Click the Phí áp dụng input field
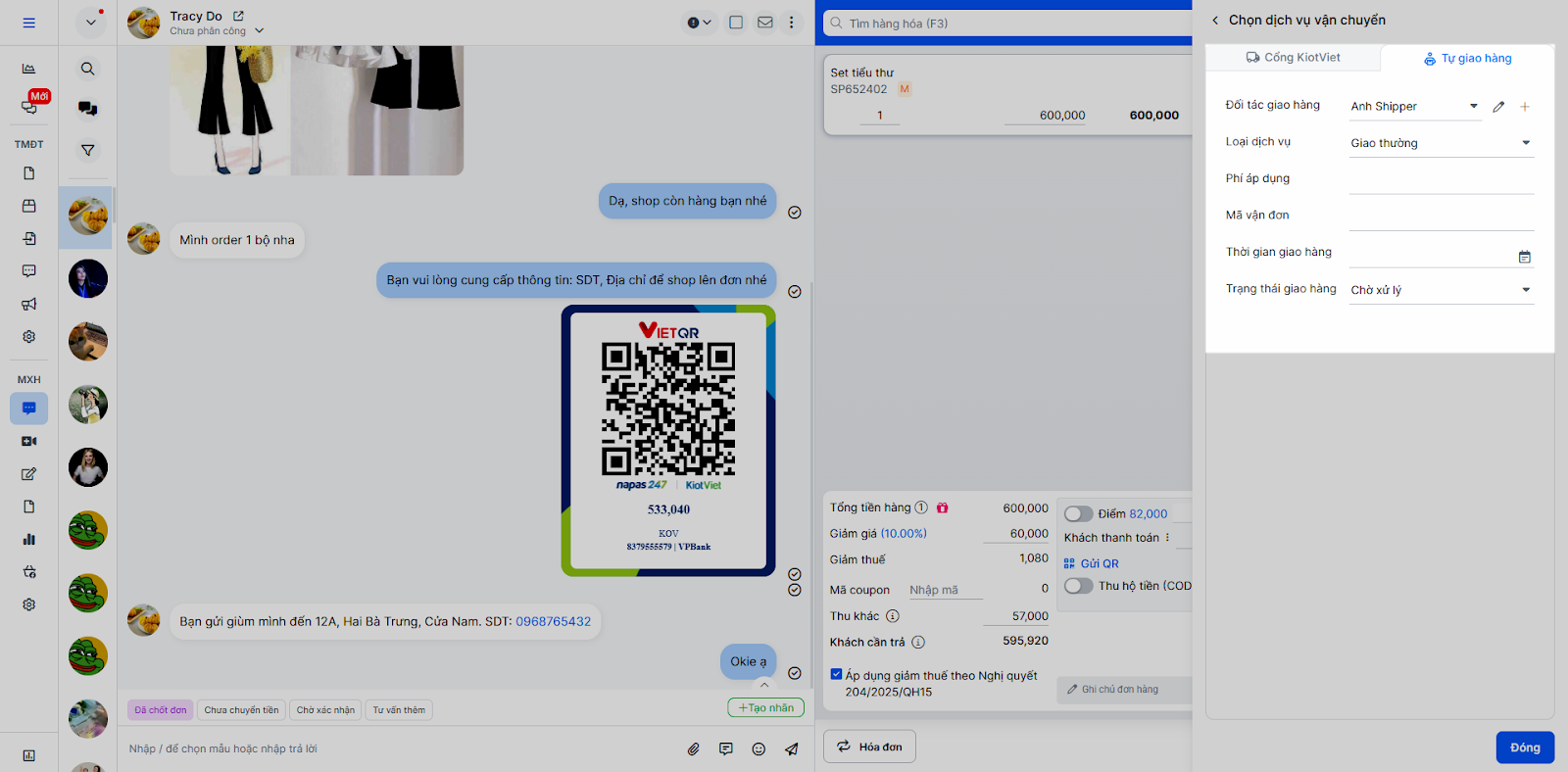 point(1441,180)
